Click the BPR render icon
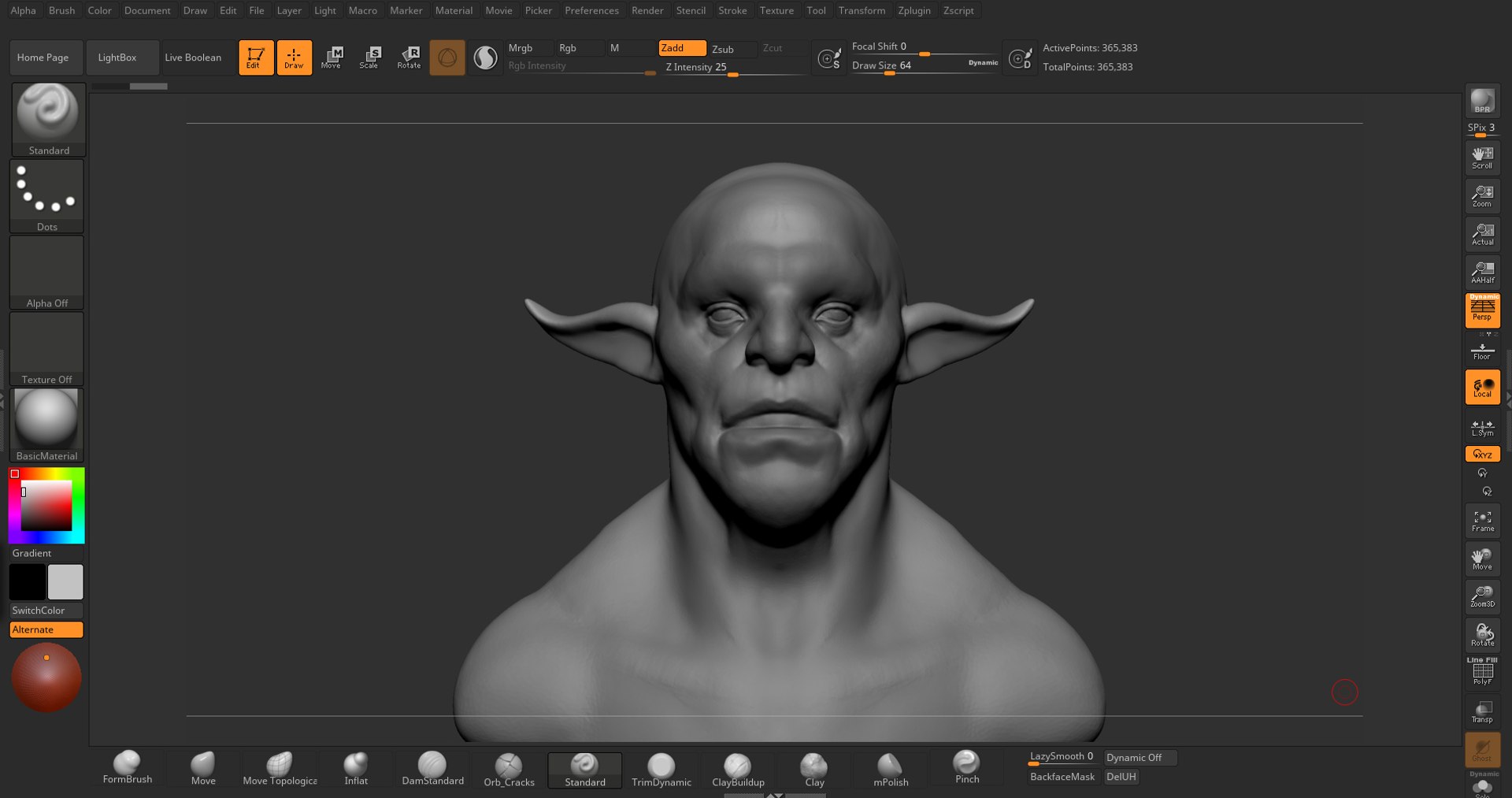1512x798 pixels. click(1482, 101)
